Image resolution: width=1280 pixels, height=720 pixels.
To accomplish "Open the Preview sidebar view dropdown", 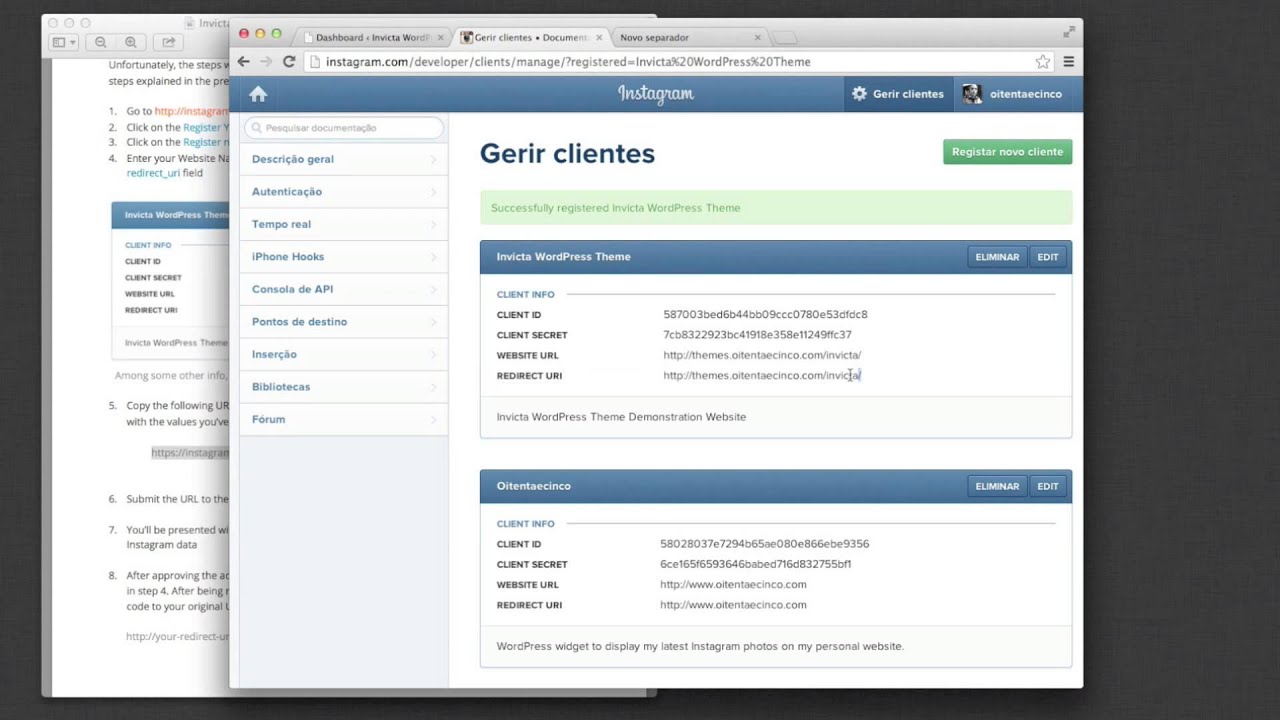I will (64, 42).
